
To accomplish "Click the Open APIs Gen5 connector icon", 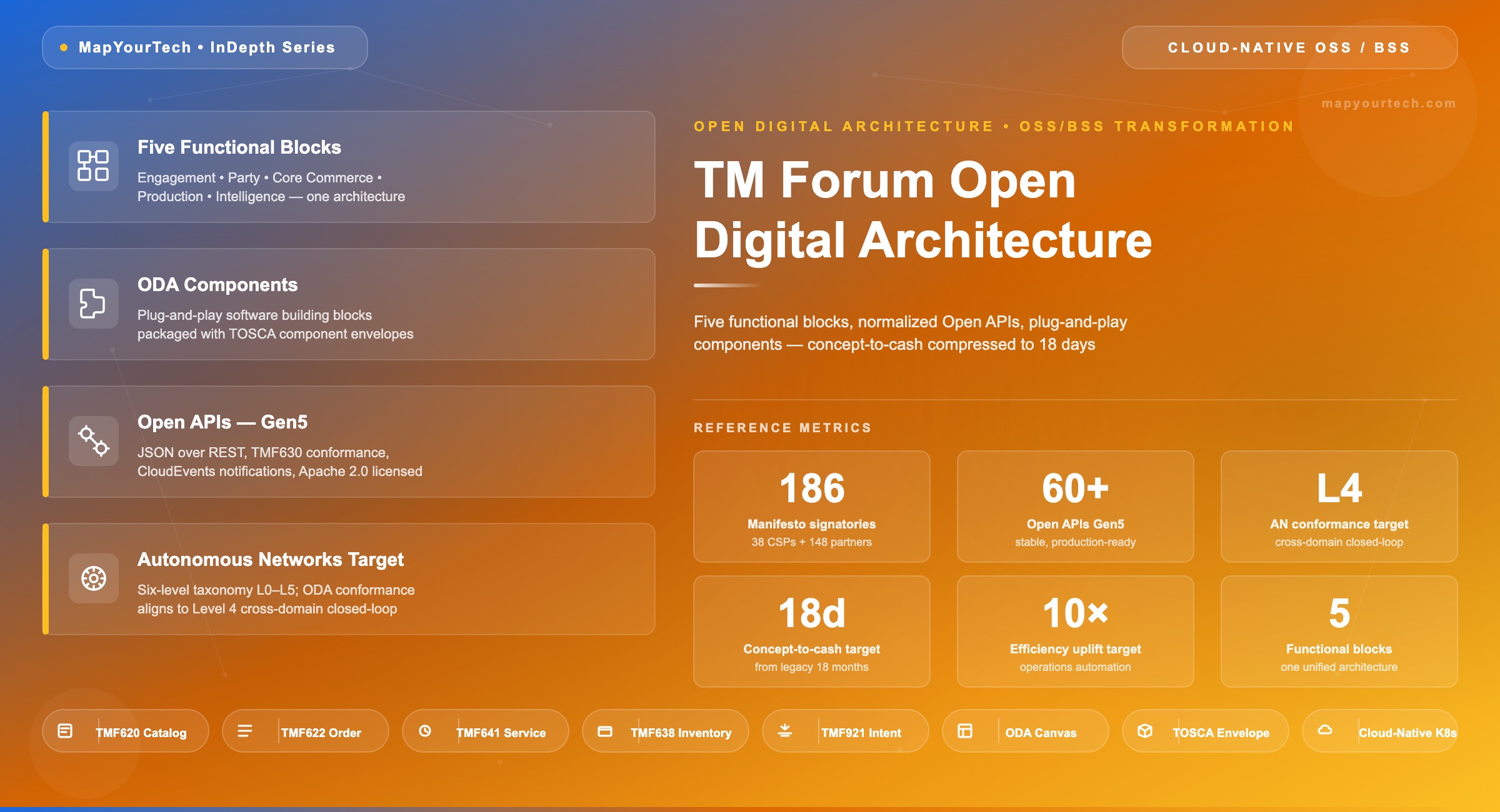I will tap(93, 440).
